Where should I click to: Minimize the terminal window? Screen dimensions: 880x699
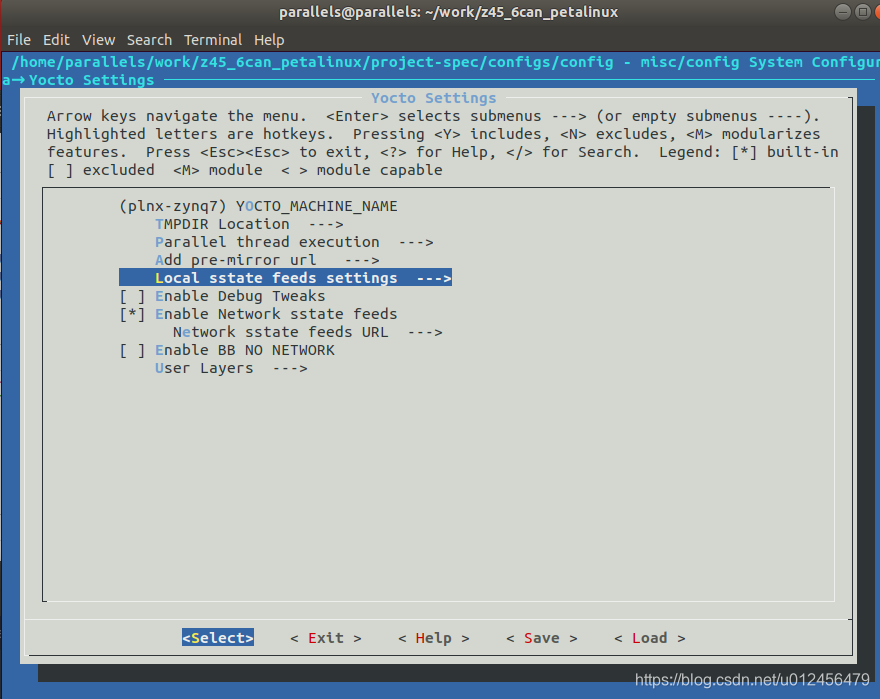point(842,12)
